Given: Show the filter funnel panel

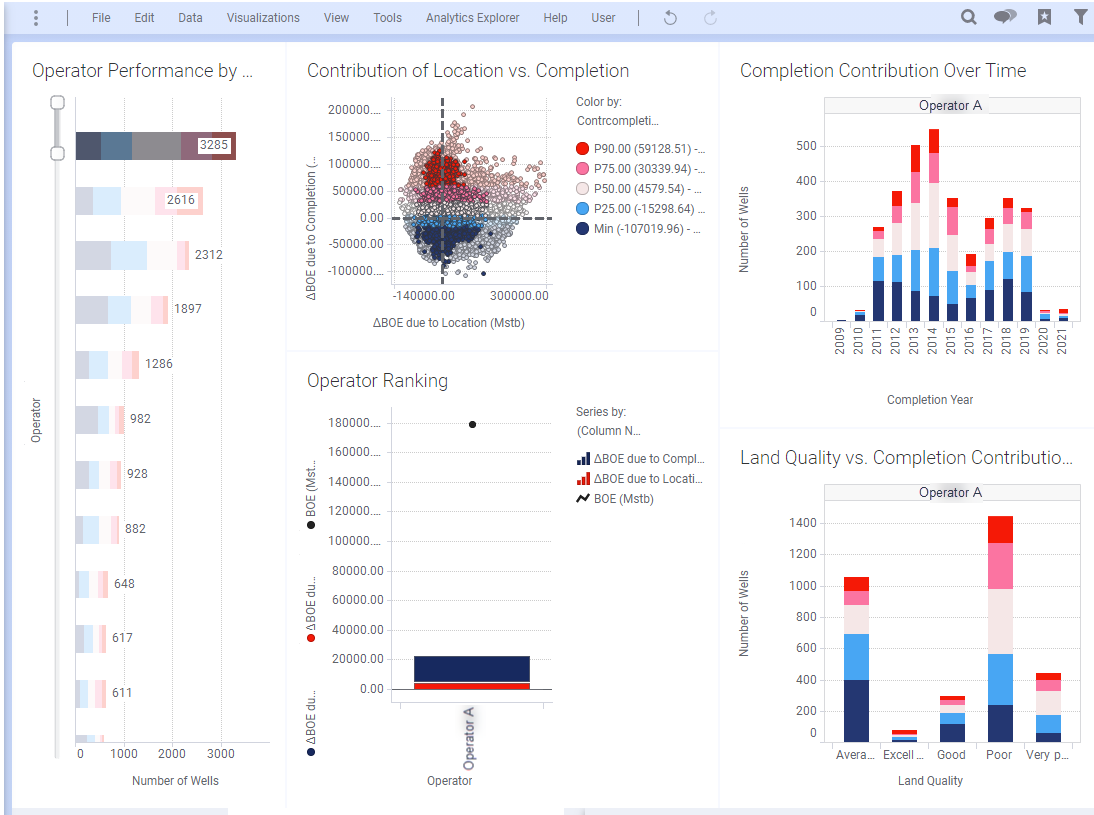Looking at the screenshot, I should click(1080, 17).
